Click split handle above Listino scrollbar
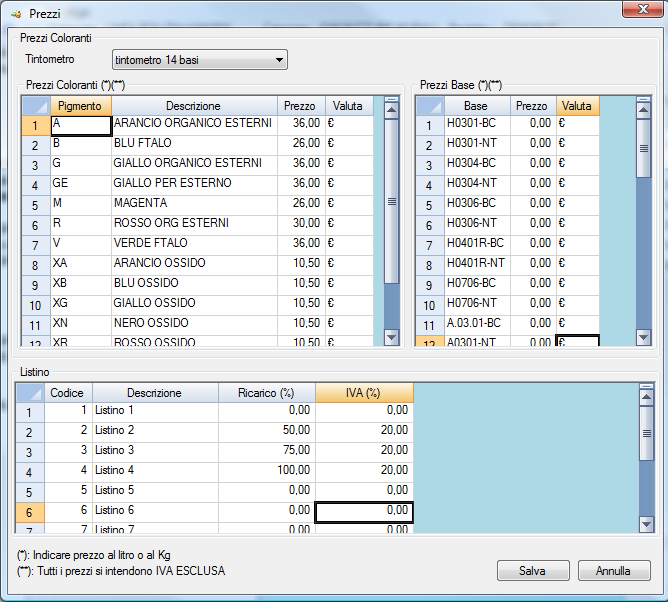Screen dimensions: 668x602 647,386
